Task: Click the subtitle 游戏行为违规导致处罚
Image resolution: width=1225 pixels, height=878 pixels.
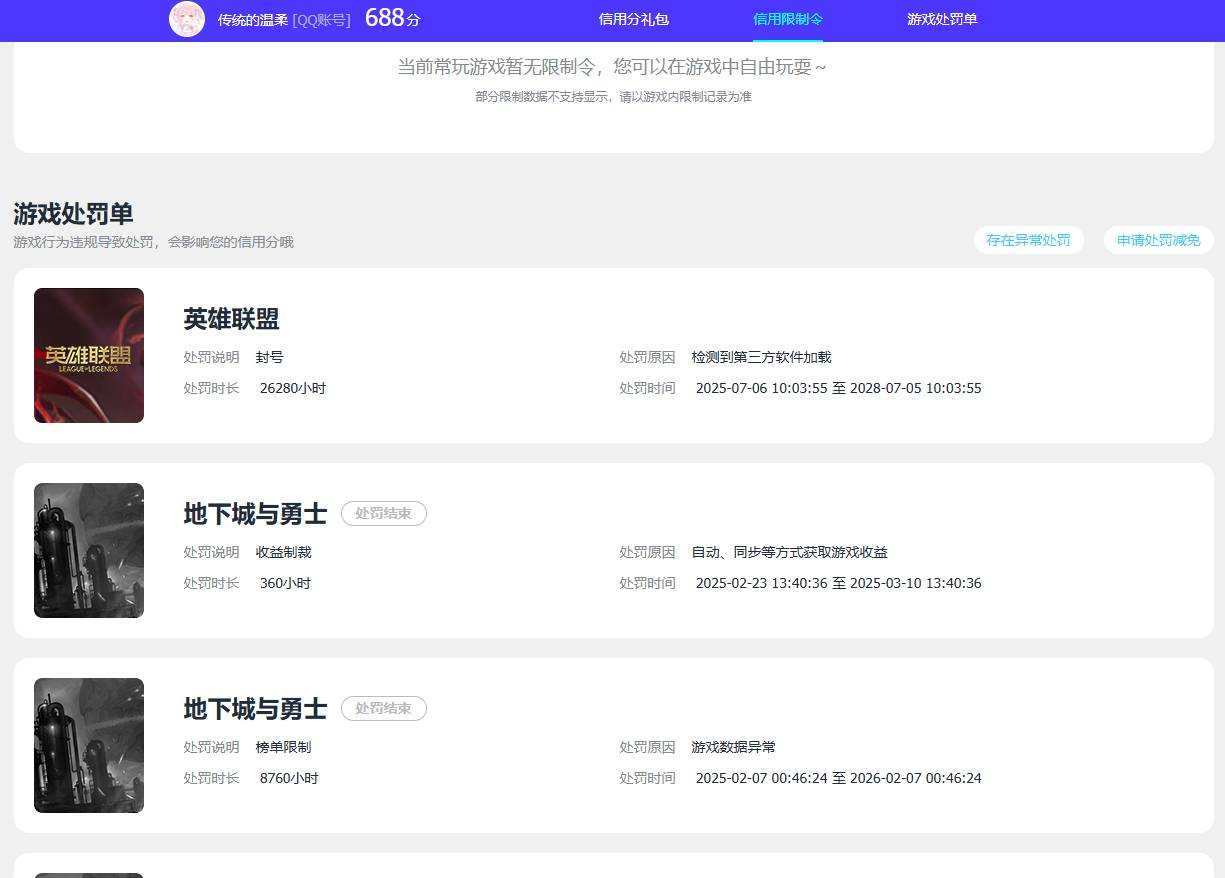Action: pos(153,242)
